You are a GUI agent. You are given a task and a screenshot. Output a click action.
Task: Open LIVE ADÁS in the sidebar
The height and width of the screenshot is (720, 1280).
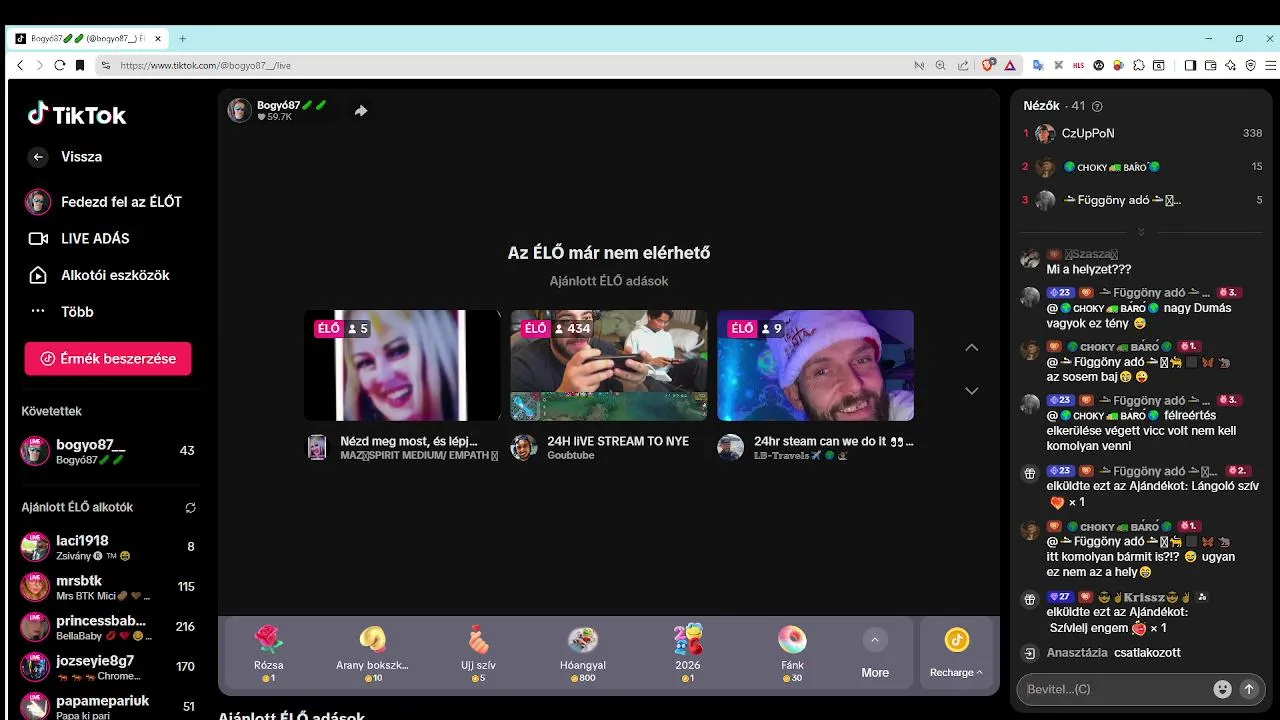click(79, 239)
